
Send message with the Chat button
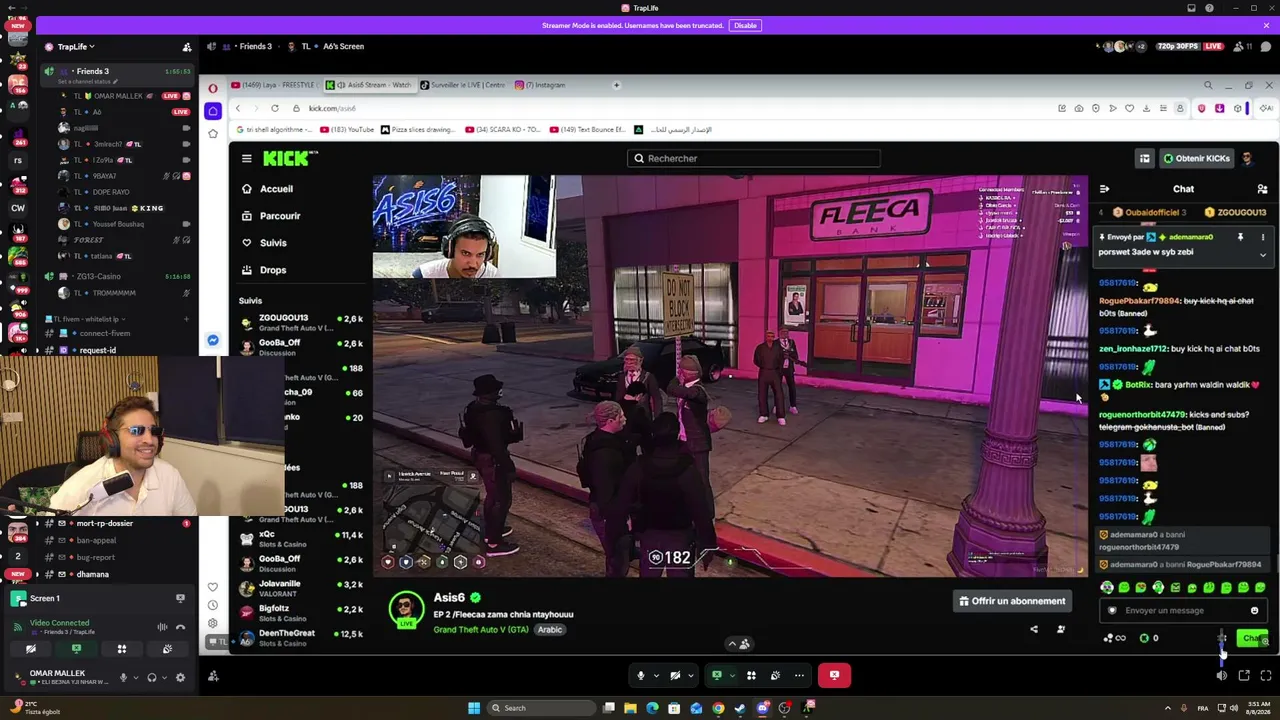pyautogui.click(x=1253, y=638)
